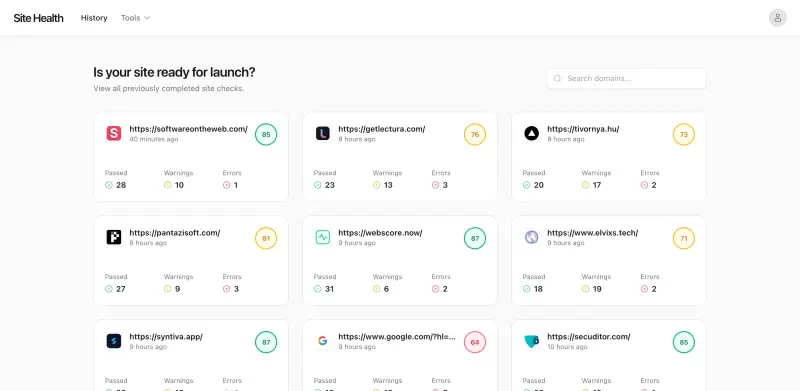800x391 pixels.
Task: Click the webscore.now favicon
Action: click(322, 237)
